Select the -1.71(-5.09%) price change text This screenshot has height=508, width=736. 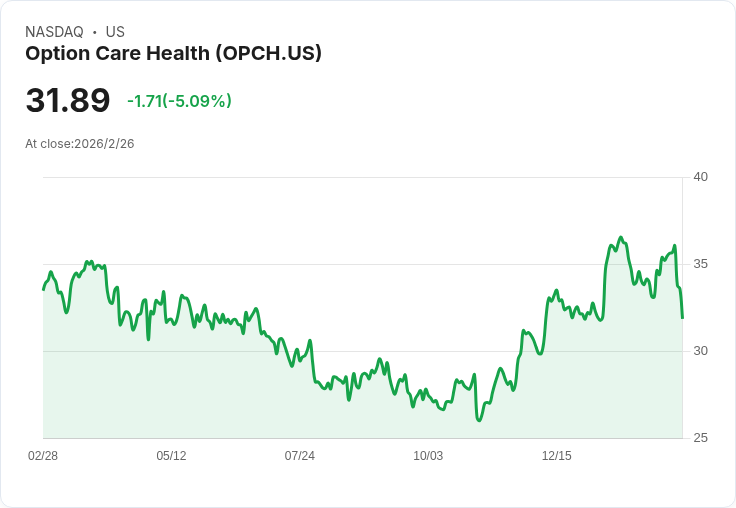point(179,101)
